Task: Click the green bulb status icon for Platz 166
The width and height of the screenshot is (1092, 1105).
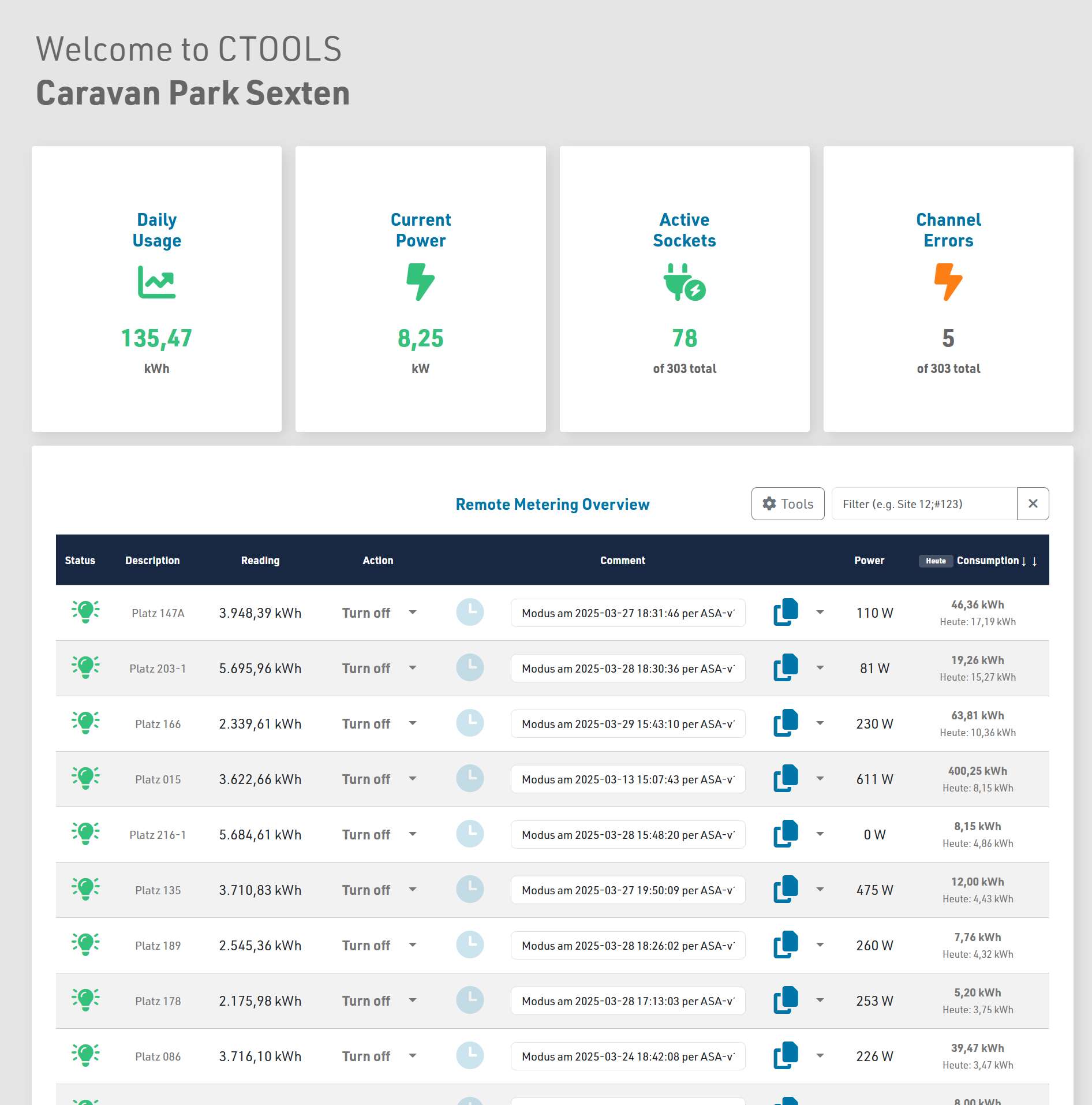Action: [x=85, y=722]
